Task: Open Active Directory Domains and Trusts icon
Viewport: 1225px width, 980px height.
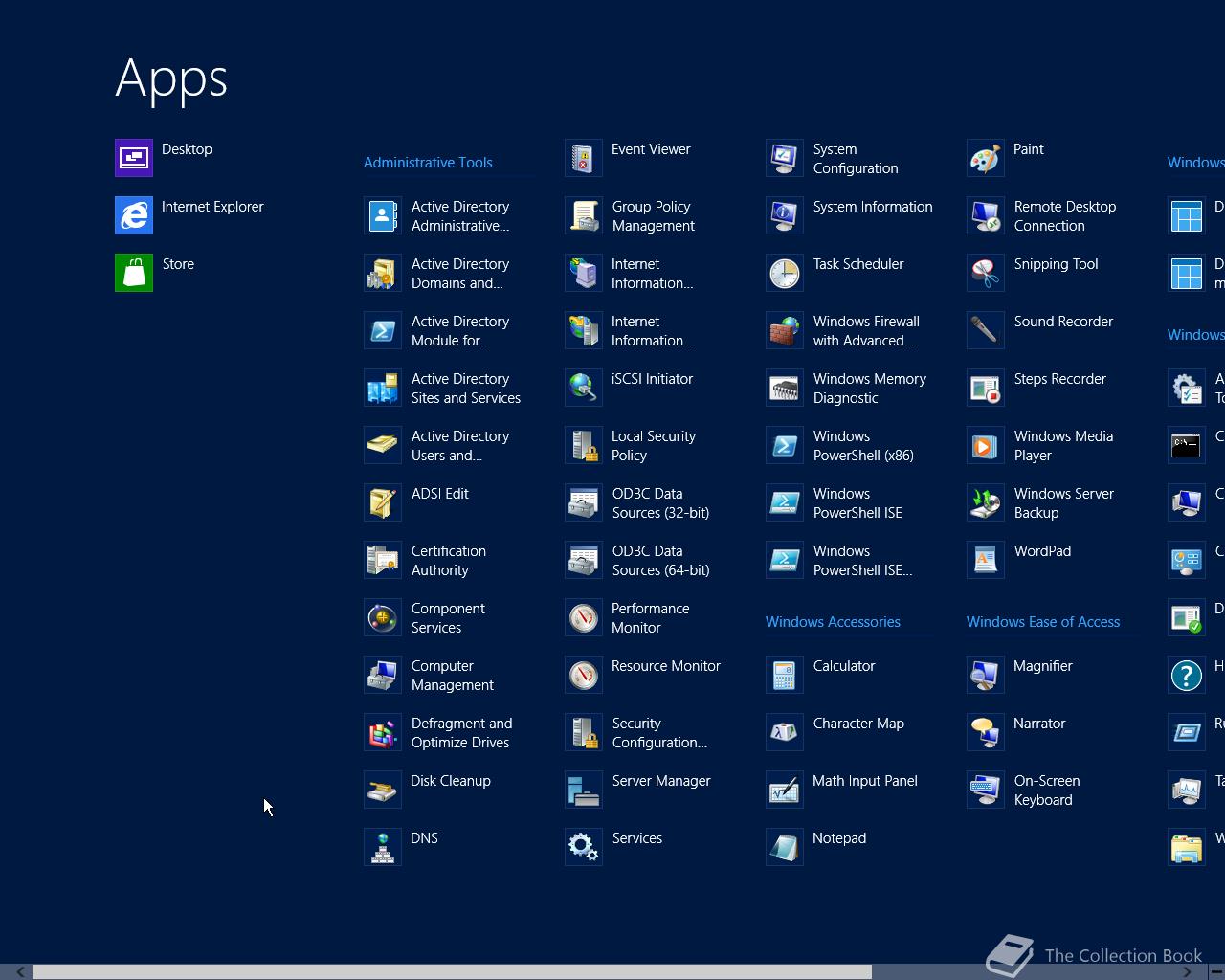Action: tap(383, 273)
